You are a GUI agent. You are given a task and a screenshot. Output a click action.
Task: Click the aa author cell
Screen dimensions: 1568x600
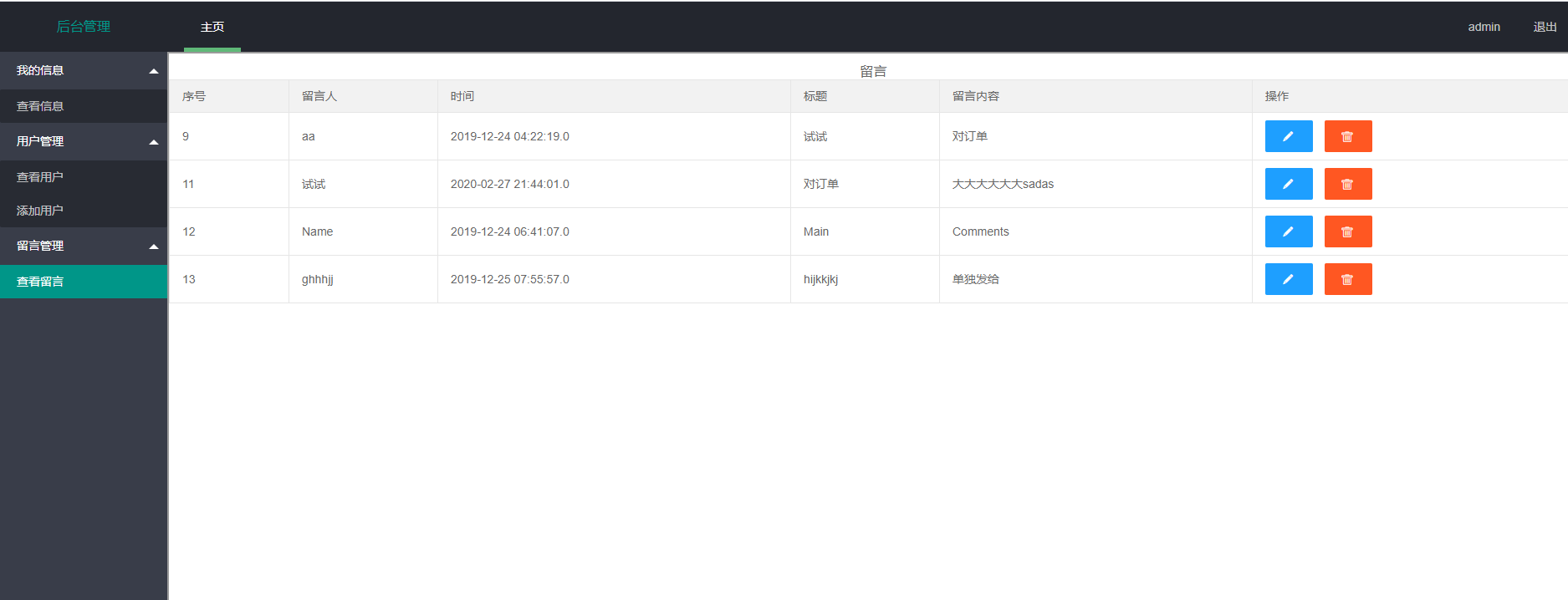pyautogui.click(x=363, y=136)
